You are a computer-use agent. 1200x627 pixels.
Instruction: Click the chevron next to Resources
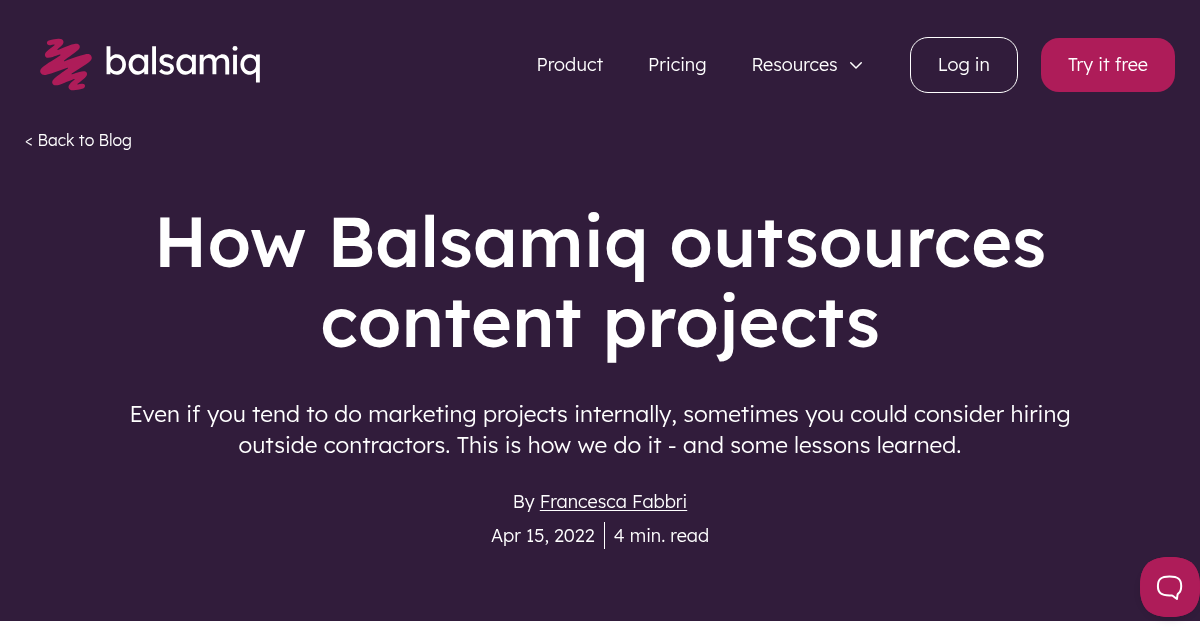856,65
